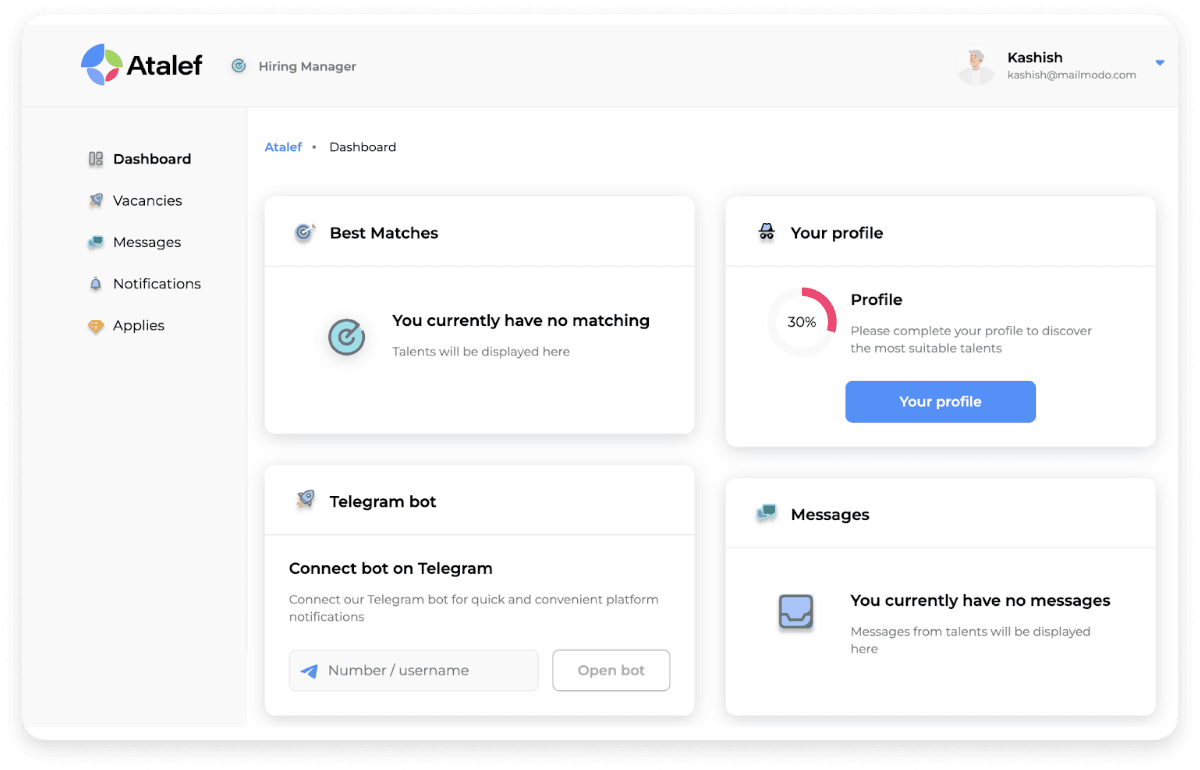Click the Atalef logo icon
The height and width of the screenshot is (770, 1200).
[101, 65]
